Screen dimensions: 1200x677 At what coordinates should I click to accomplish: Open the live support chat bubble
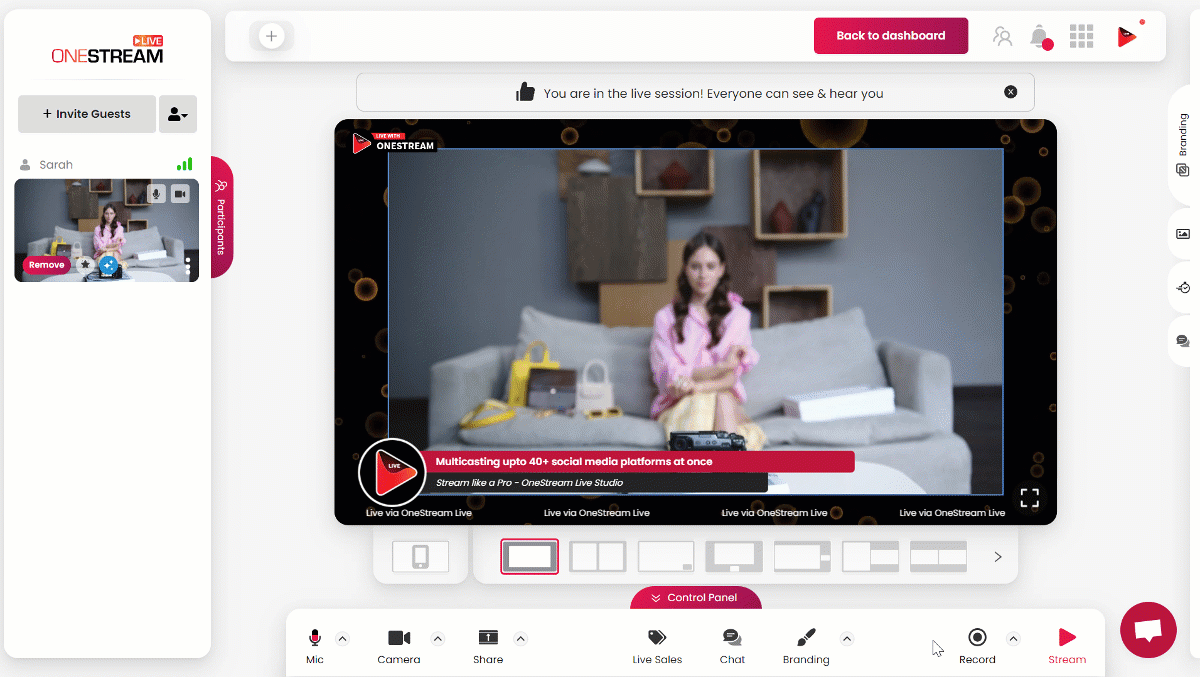click(x=1148, y=630)
